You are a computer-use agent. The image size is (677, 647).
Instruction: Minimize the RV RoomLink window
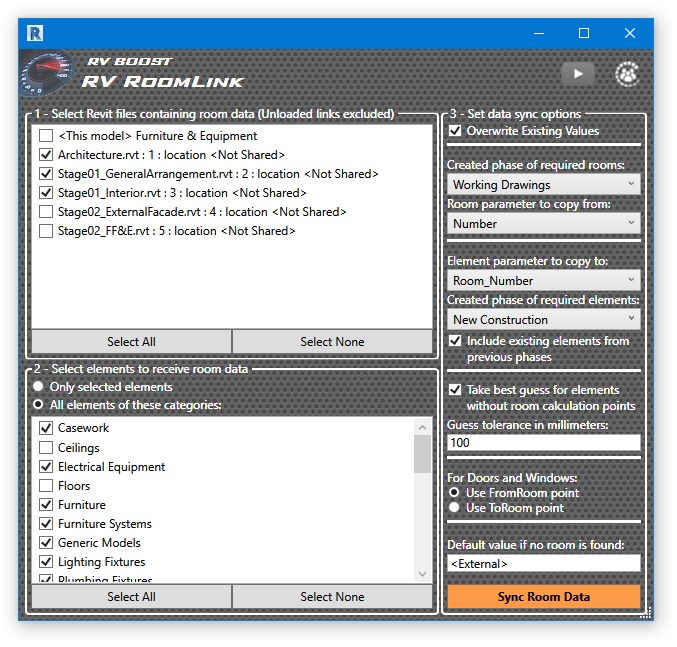(x=538, y=33)
